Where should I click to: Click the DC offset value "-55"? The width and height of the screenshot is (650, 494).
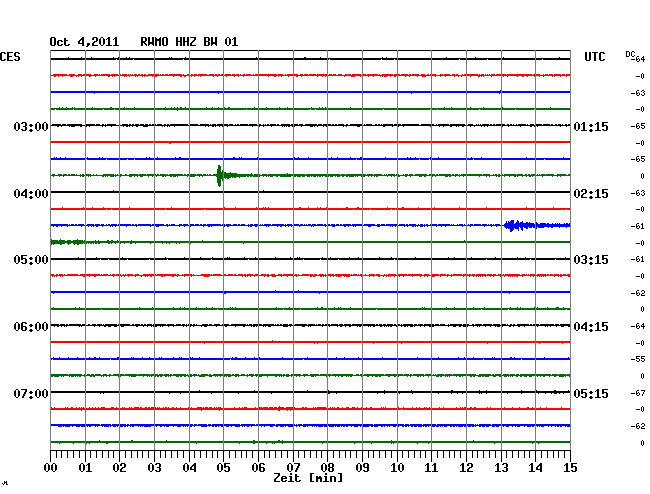click(638, 359)
